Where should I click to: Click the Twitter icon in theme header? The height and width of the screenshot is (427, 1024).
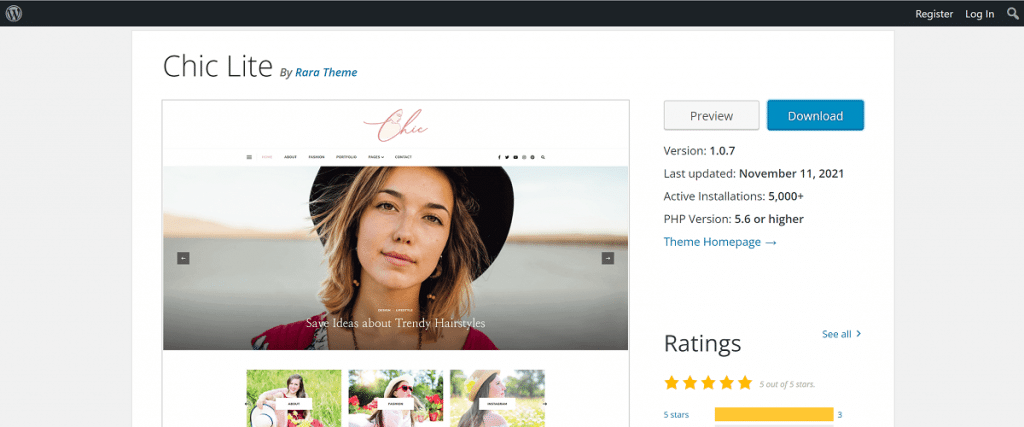click(x=507, y=157)
